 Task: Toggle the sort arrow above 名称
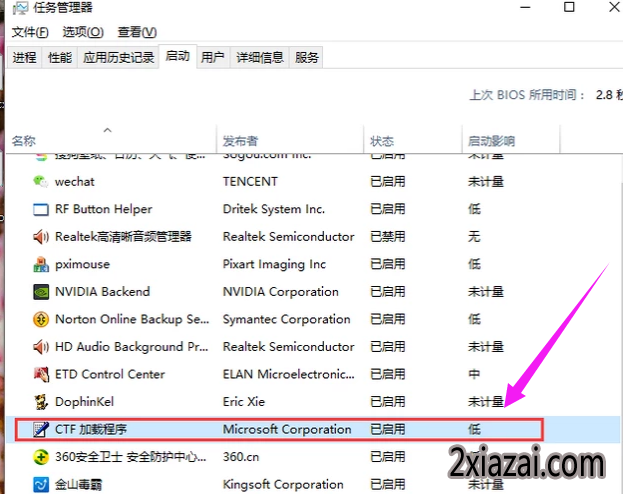click(107, 130)
